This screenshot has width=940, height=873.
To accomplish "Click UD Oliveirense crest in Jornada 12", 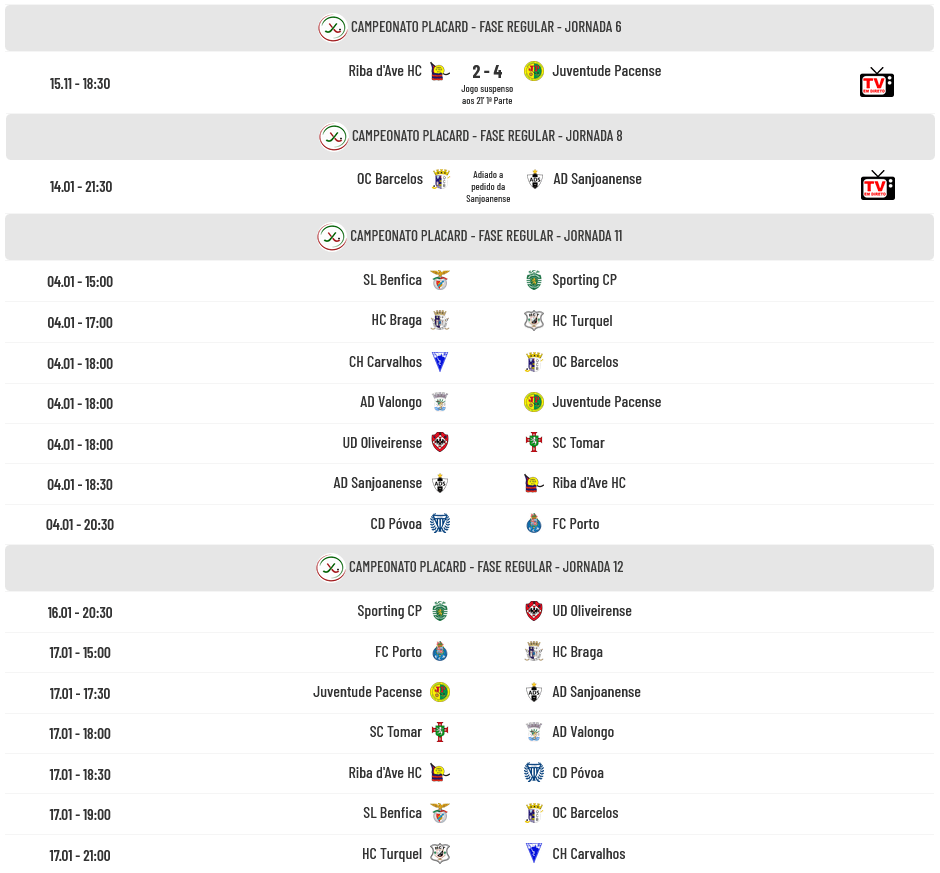I will click(x=534, y=611).
